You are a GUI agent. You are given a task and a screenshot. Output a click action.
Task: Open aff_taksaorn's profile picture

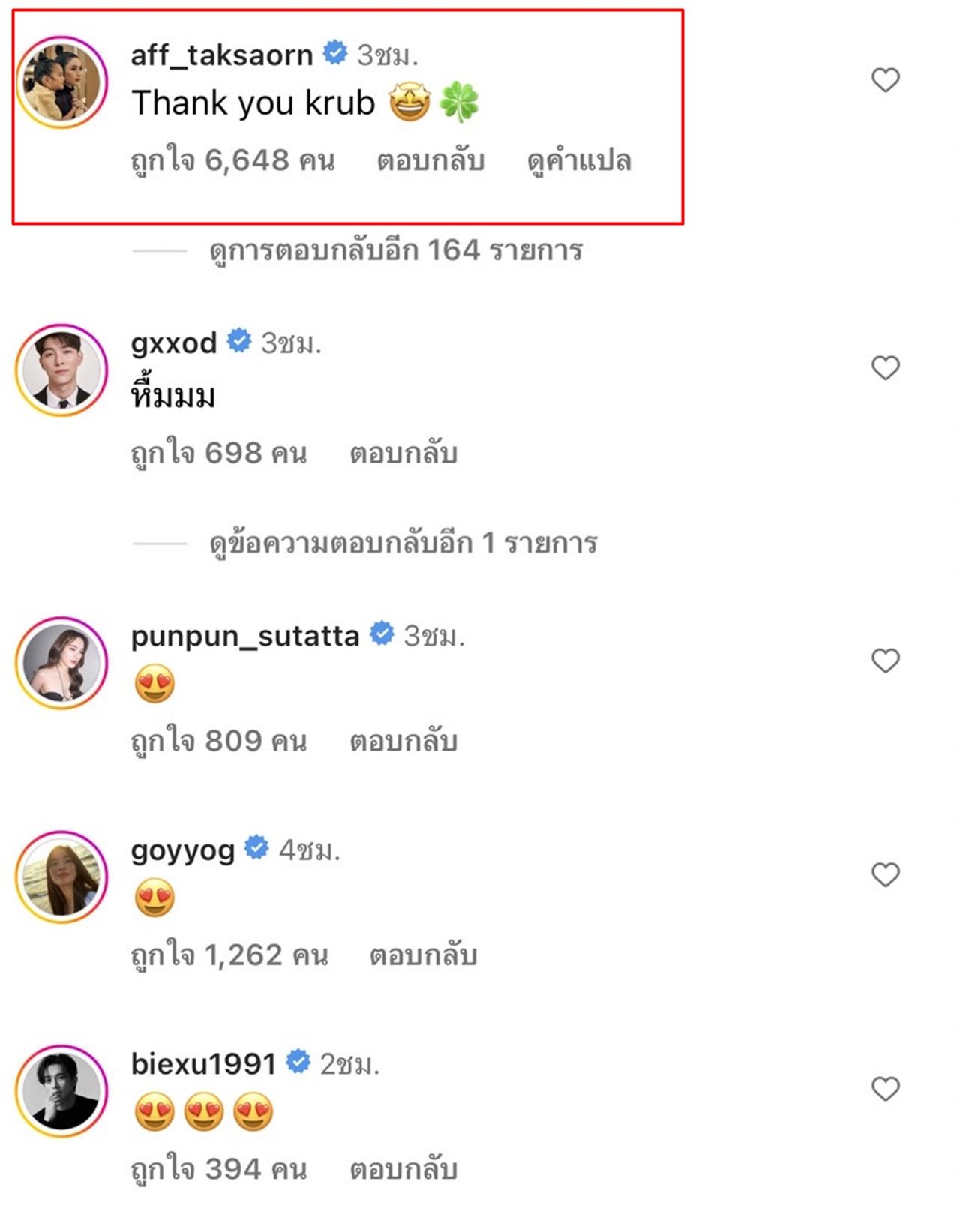[x=62, y=82]
